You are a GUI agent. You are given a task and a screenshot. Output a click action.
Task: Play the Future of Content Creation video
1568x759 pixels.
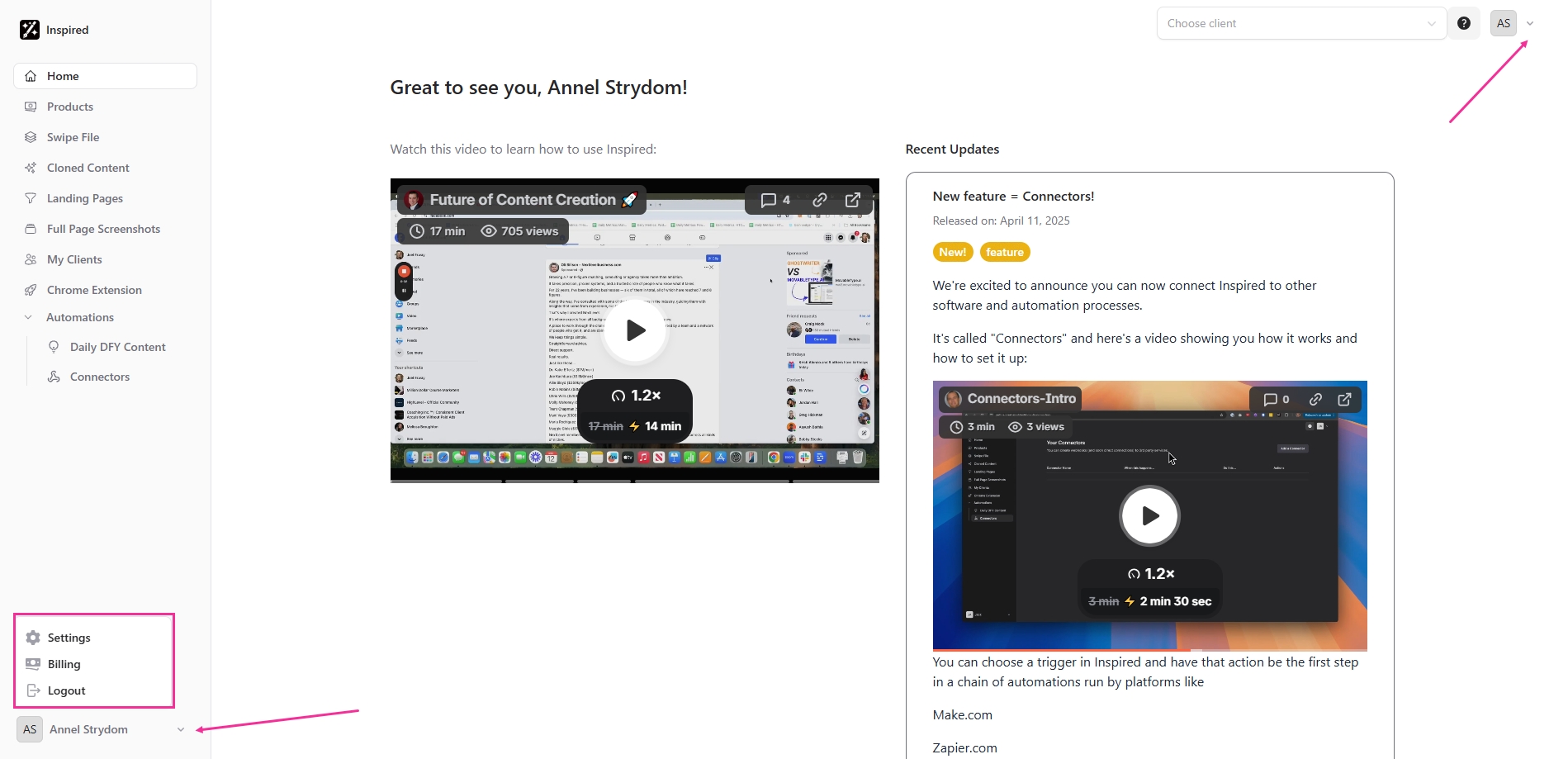pyautogui.click(x=634, y=330)
